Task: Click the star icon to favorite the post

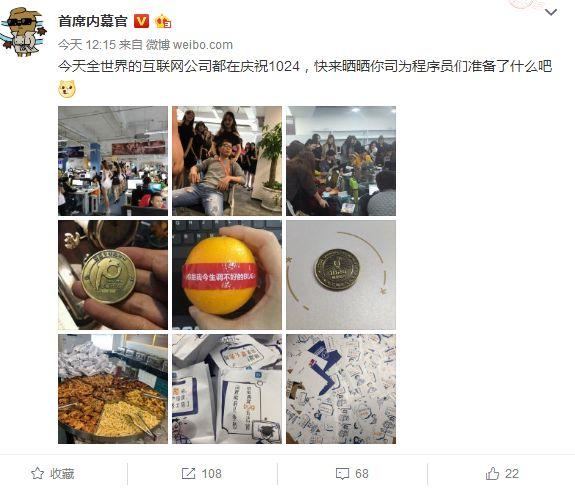Action: pos(37,474)
